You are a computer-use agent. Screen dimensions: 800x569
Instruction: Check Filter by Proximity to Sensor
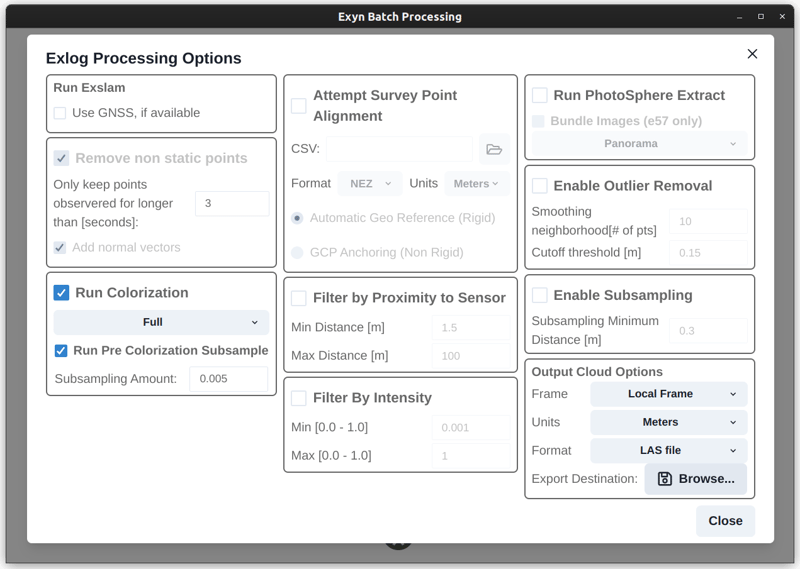click(299, 298)
